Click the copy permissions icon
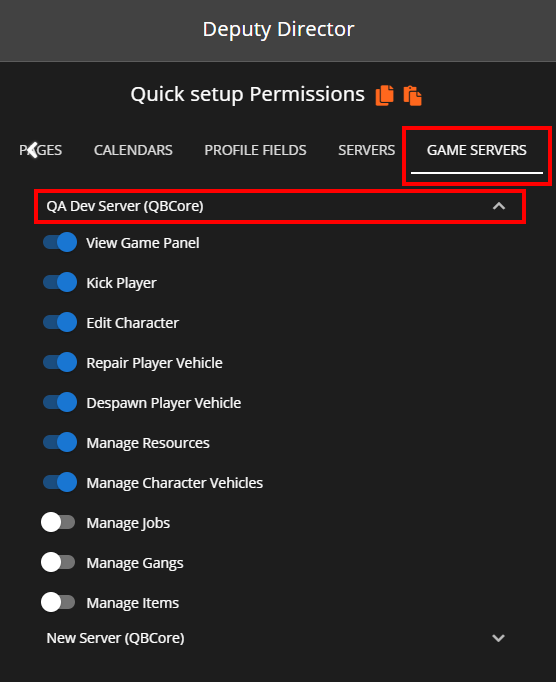The image size is (556, 682). [x=385, y=95]
